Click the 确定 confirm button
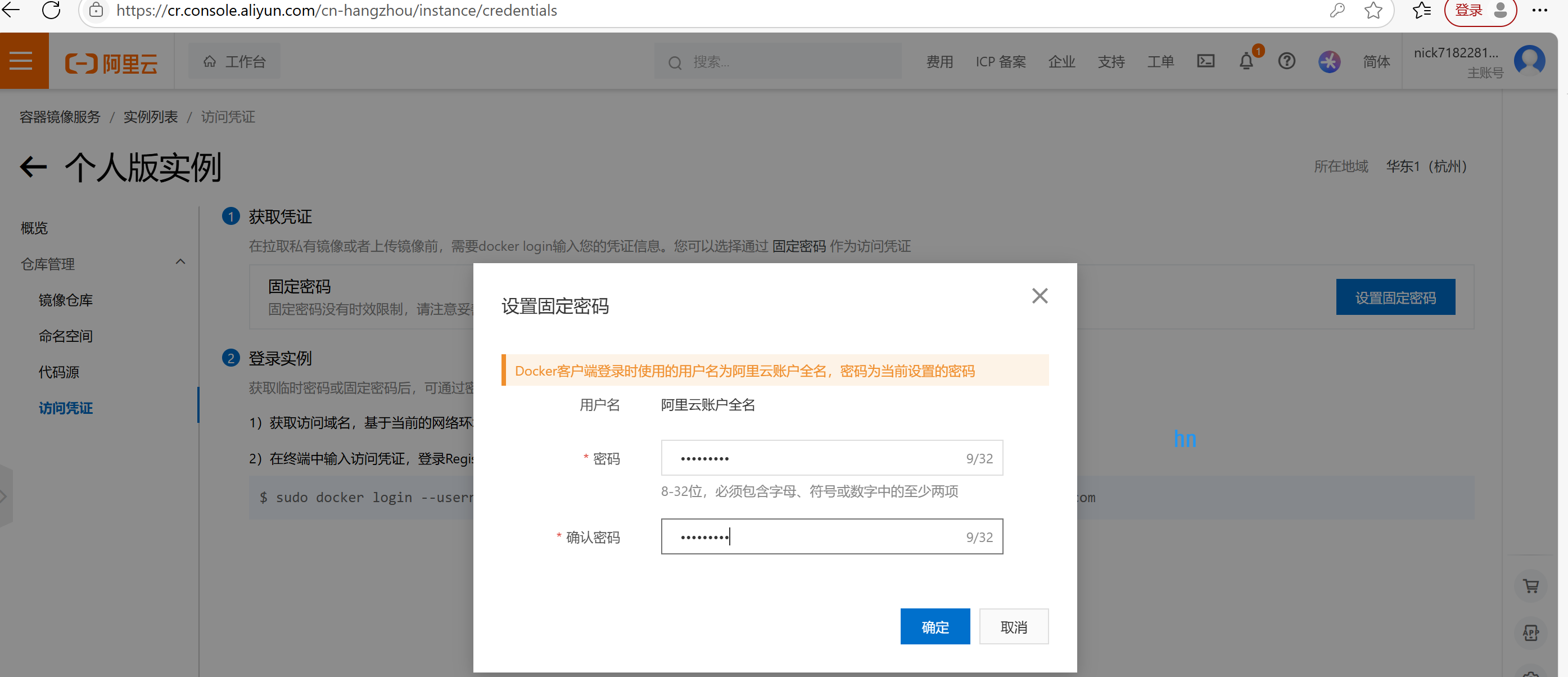The height and width of the screenshot is (677, 1568). 934,626
